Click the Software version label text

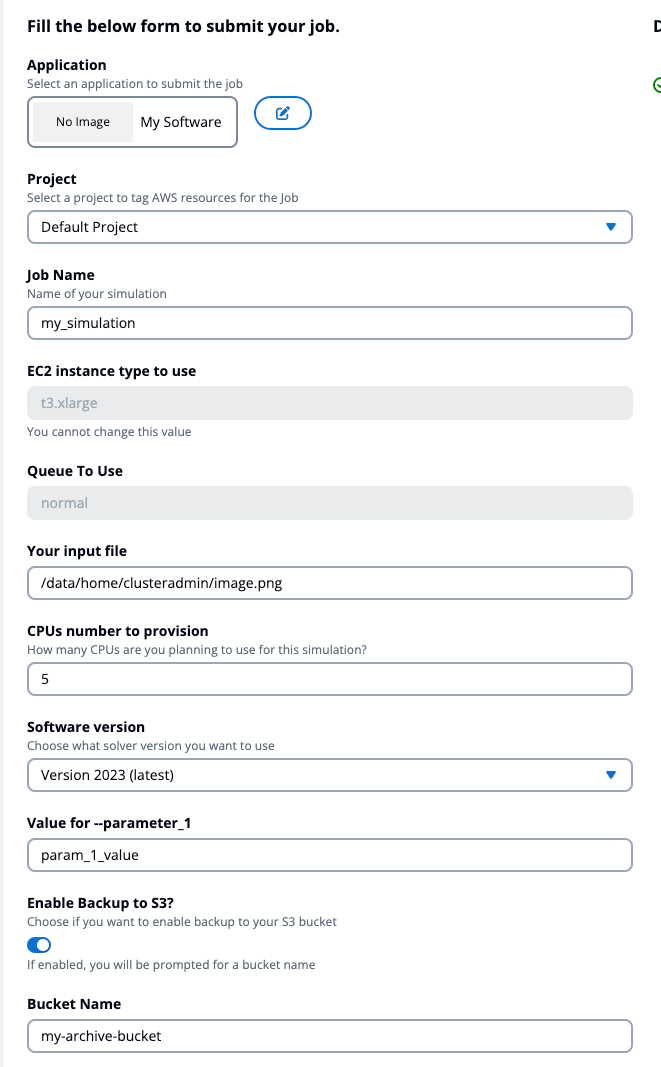point(86,727)
